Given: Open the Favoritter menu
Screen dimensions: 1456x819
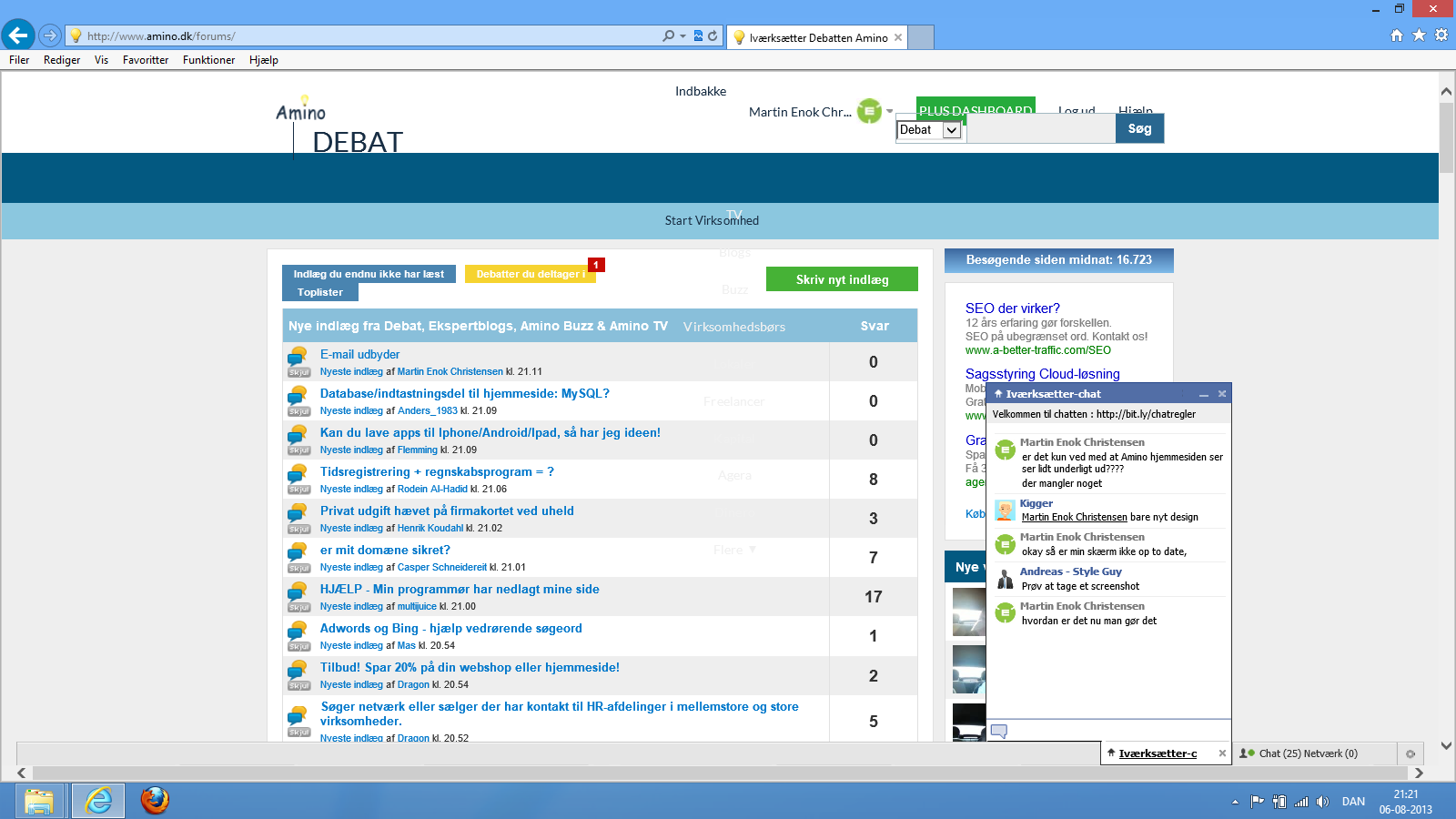Looking at the screenshot, I should tap(146, 60).
